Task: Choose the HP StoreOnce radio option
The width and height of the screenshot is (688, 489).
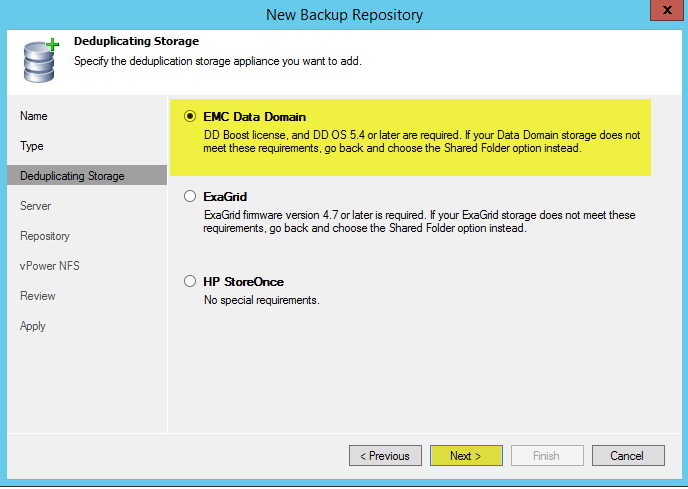Action: (x=190, y=281)
